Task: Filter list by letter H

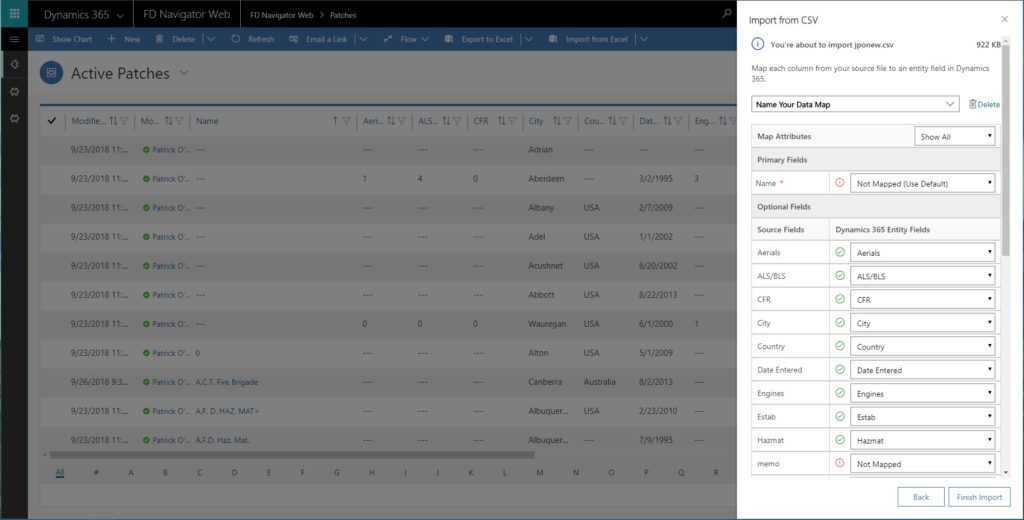Action: pos(372,472)
